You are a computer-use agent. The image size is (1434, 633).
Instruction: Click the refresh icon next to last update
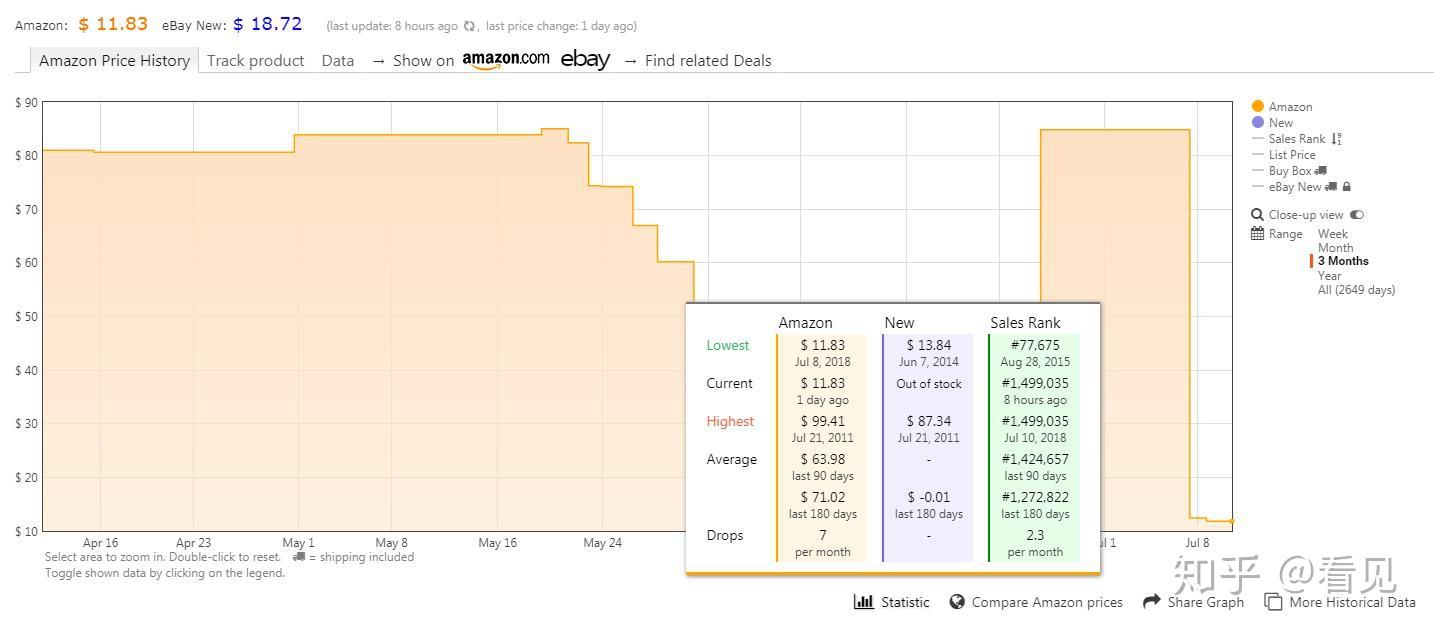tap(469, 26)
